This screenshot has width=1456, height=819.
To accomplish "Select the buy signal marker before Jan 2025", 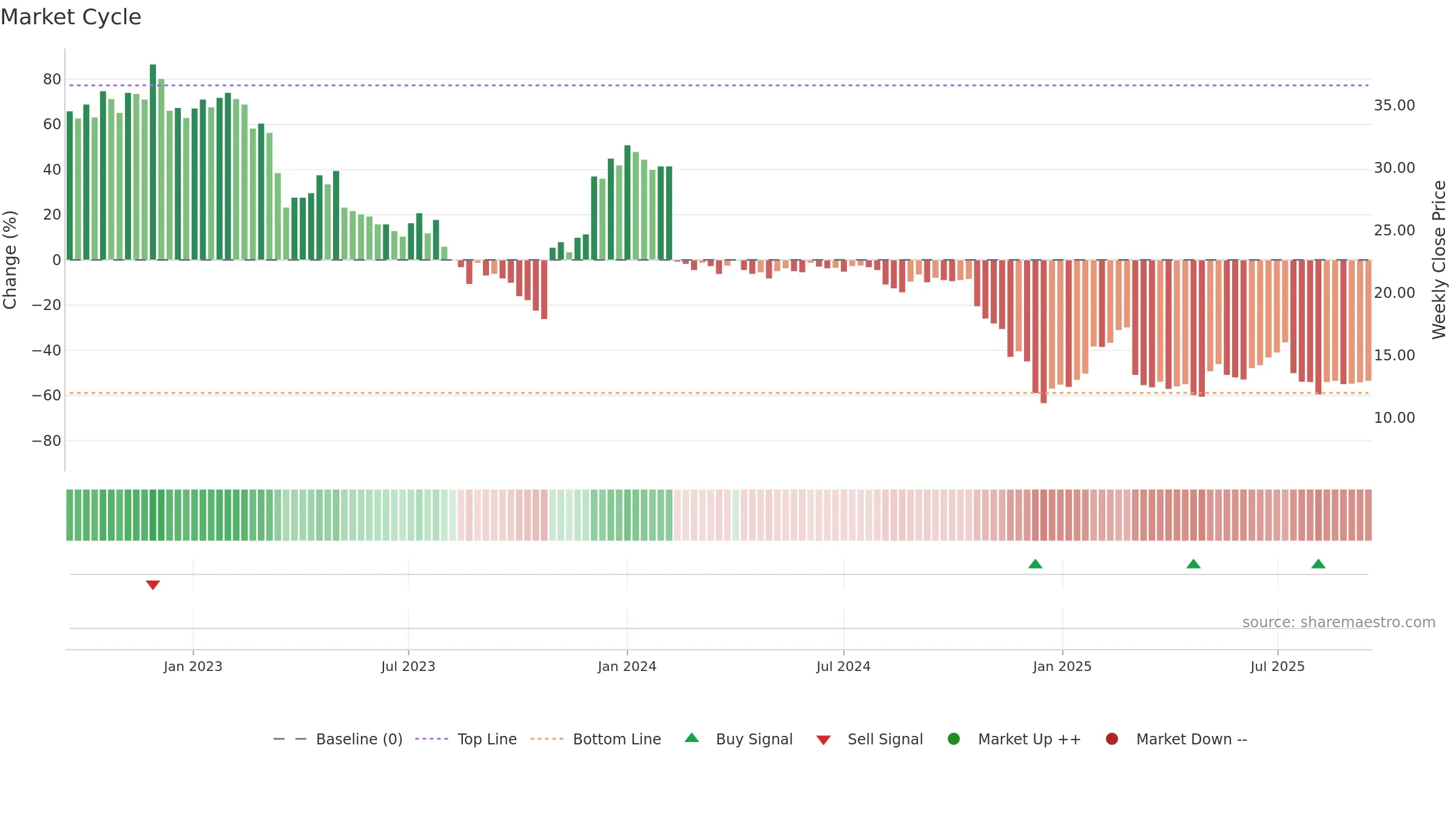I will point(1036,564).
